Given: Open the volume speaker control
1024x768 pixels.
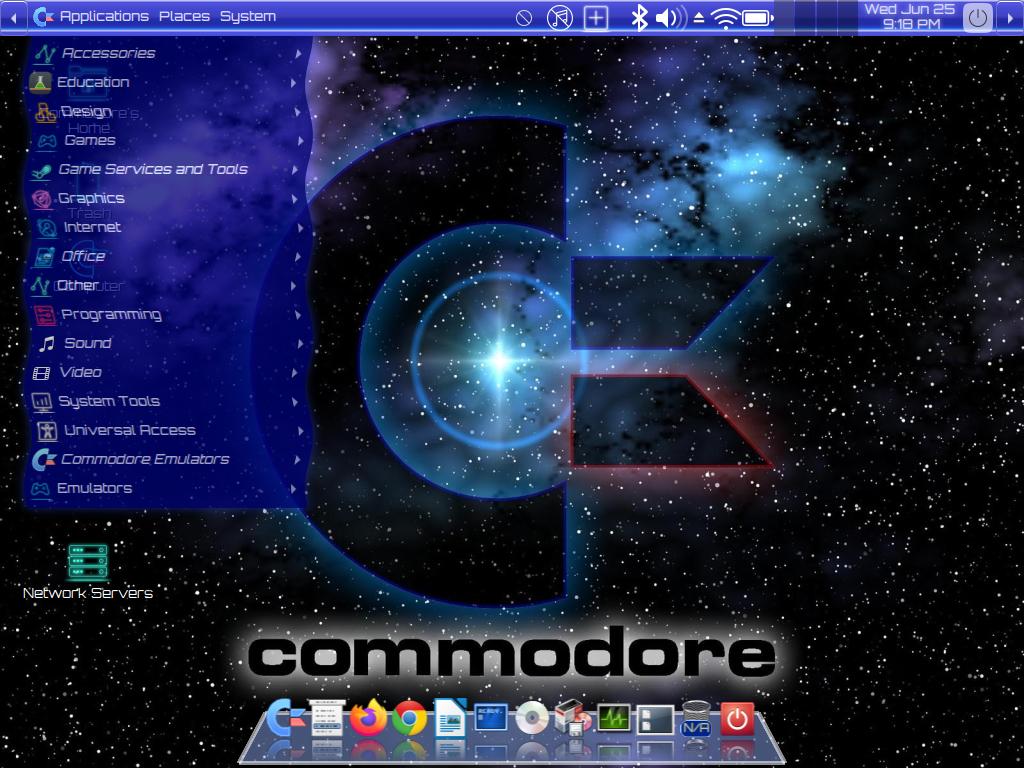Looking at the screenshot, I should point(671,18).
